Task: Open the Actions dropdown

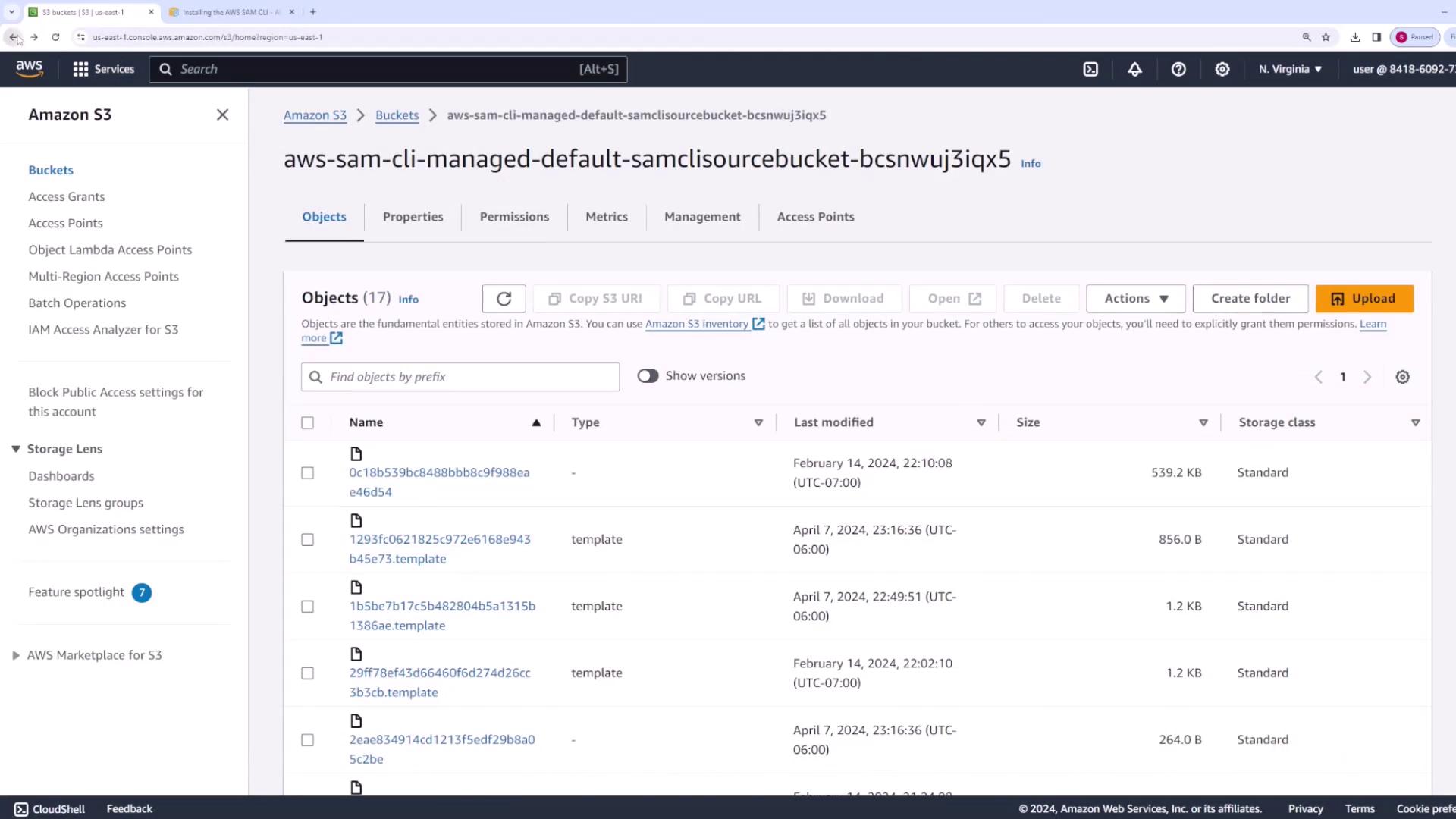Action: 1136,299
